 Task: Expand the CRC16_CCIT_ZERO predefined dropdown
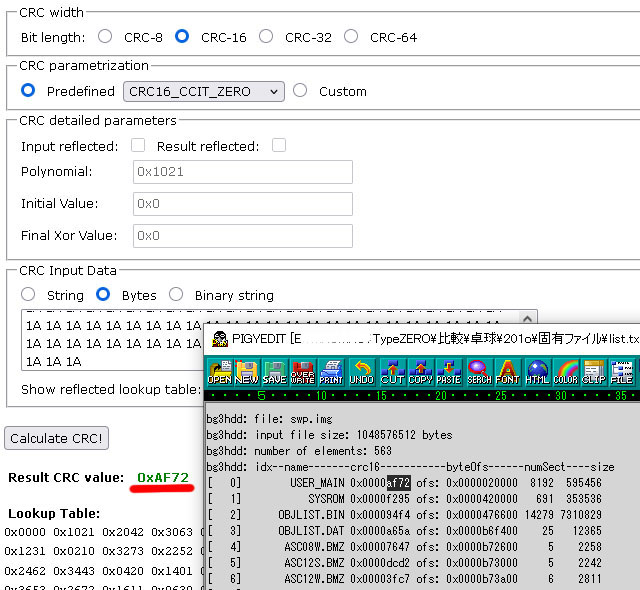204,91
